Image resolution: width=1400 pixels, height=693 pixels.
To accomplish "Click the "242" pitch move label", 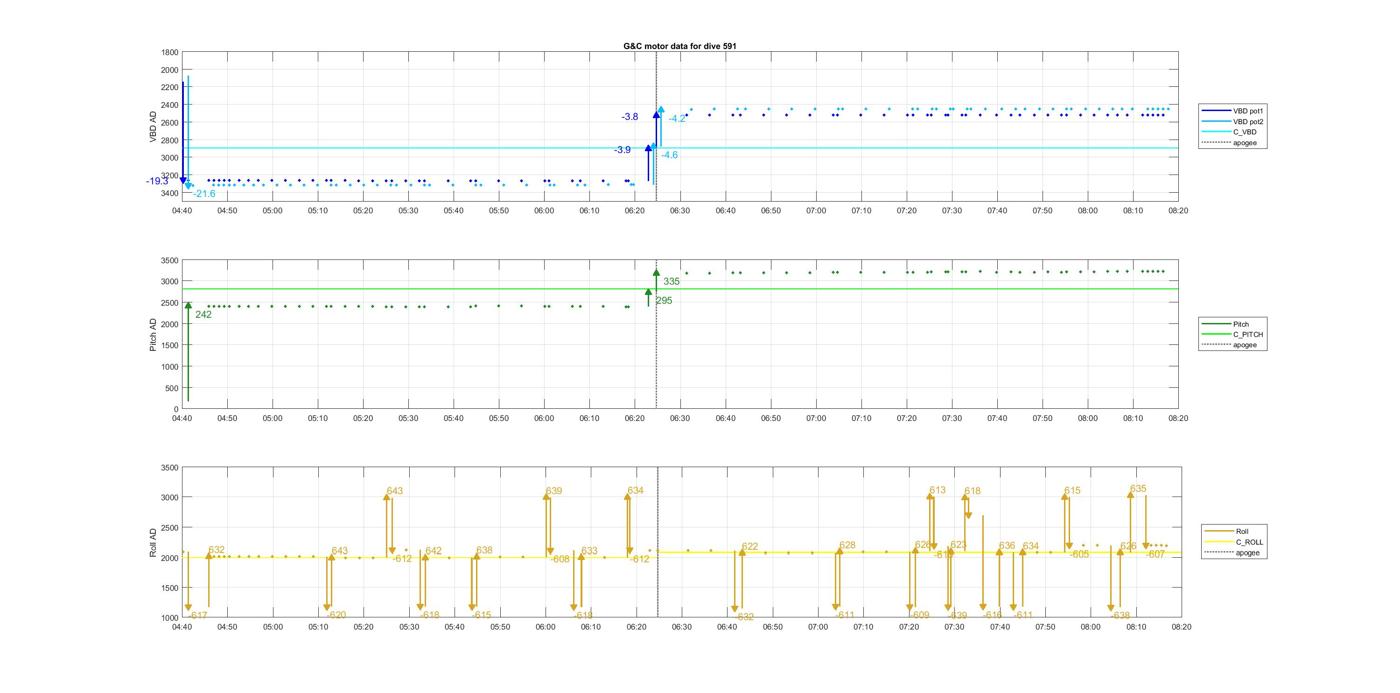I will click(x=203, y=315).
